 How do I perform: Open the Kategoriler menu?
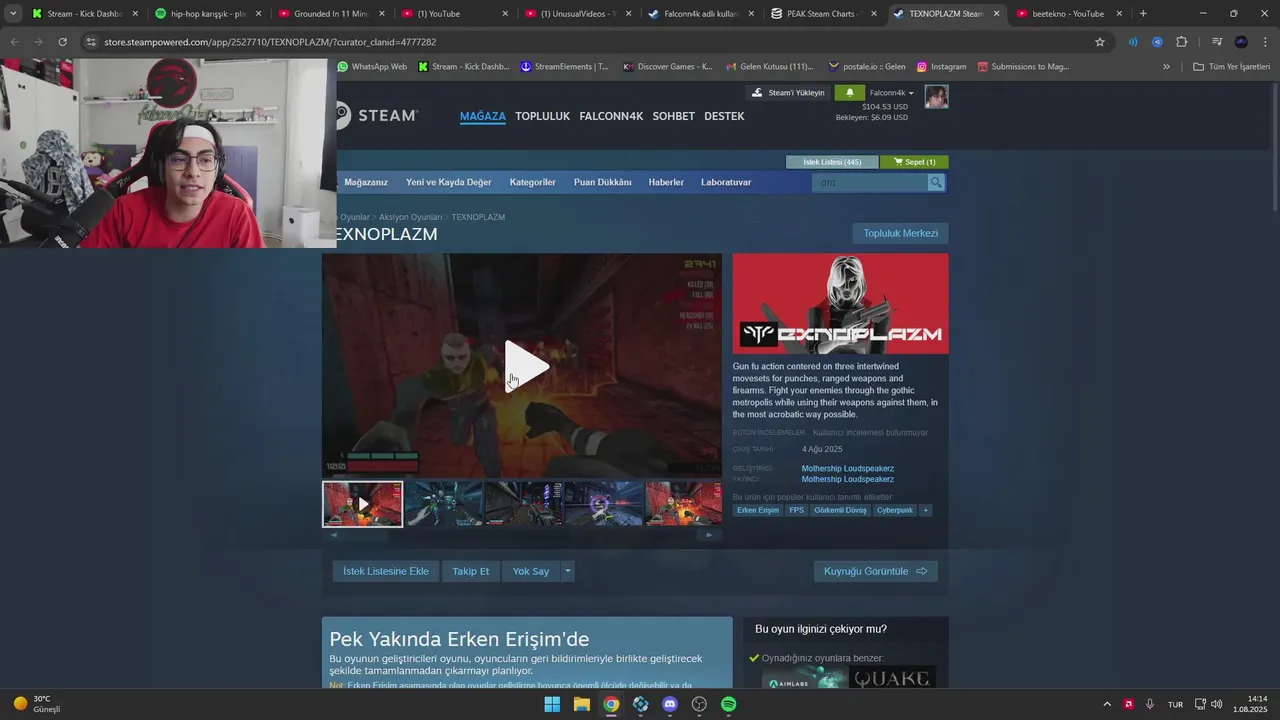pos(532,182)
